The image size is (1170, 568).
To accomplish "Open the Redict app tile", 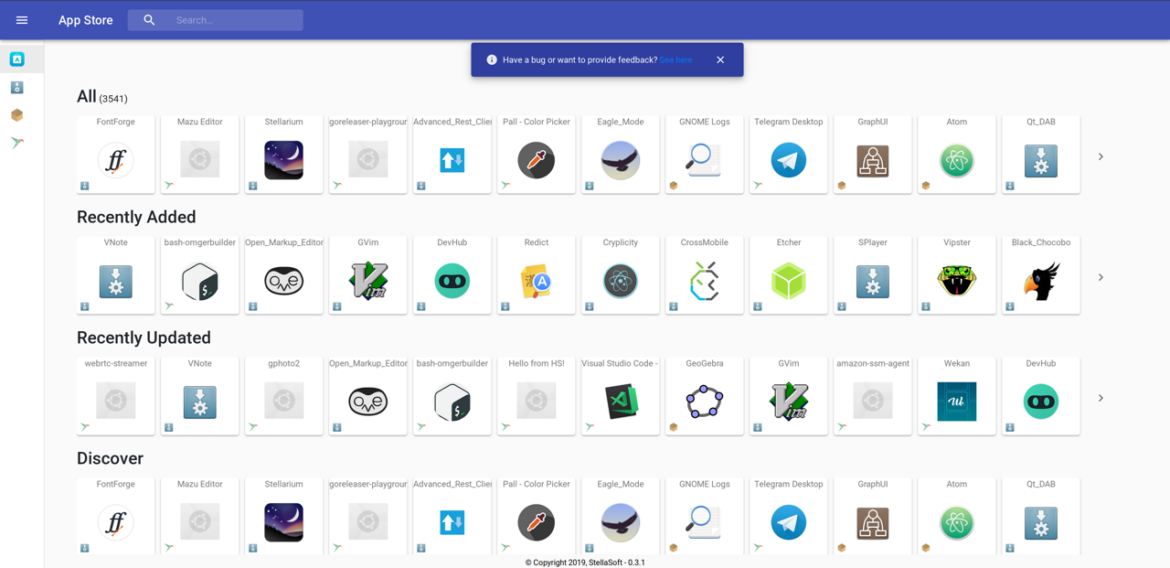I will (x=536, y=276).
